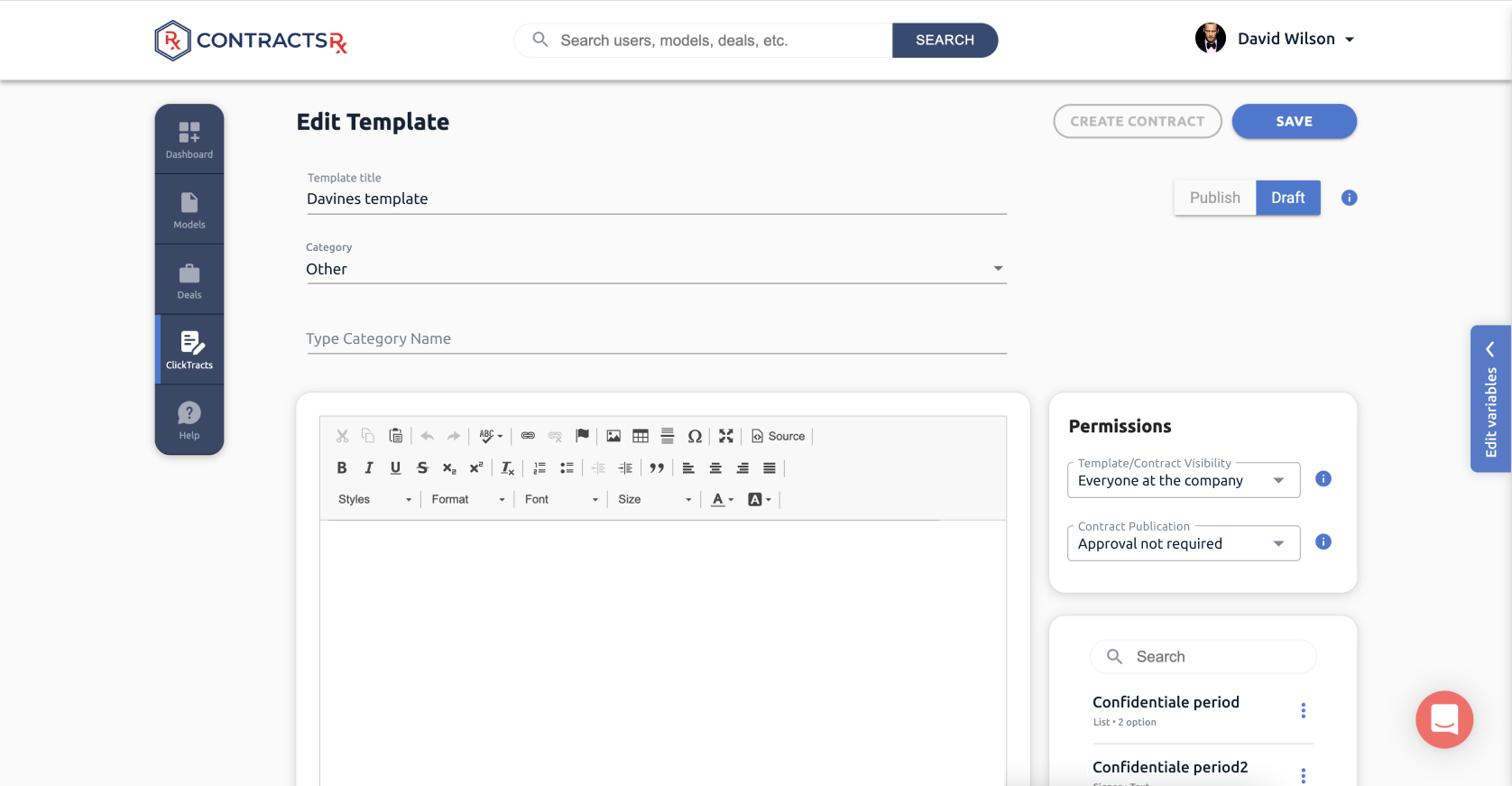Increase the indent
The width and height of the screenshot is (1512, 786).
[625, 467]
